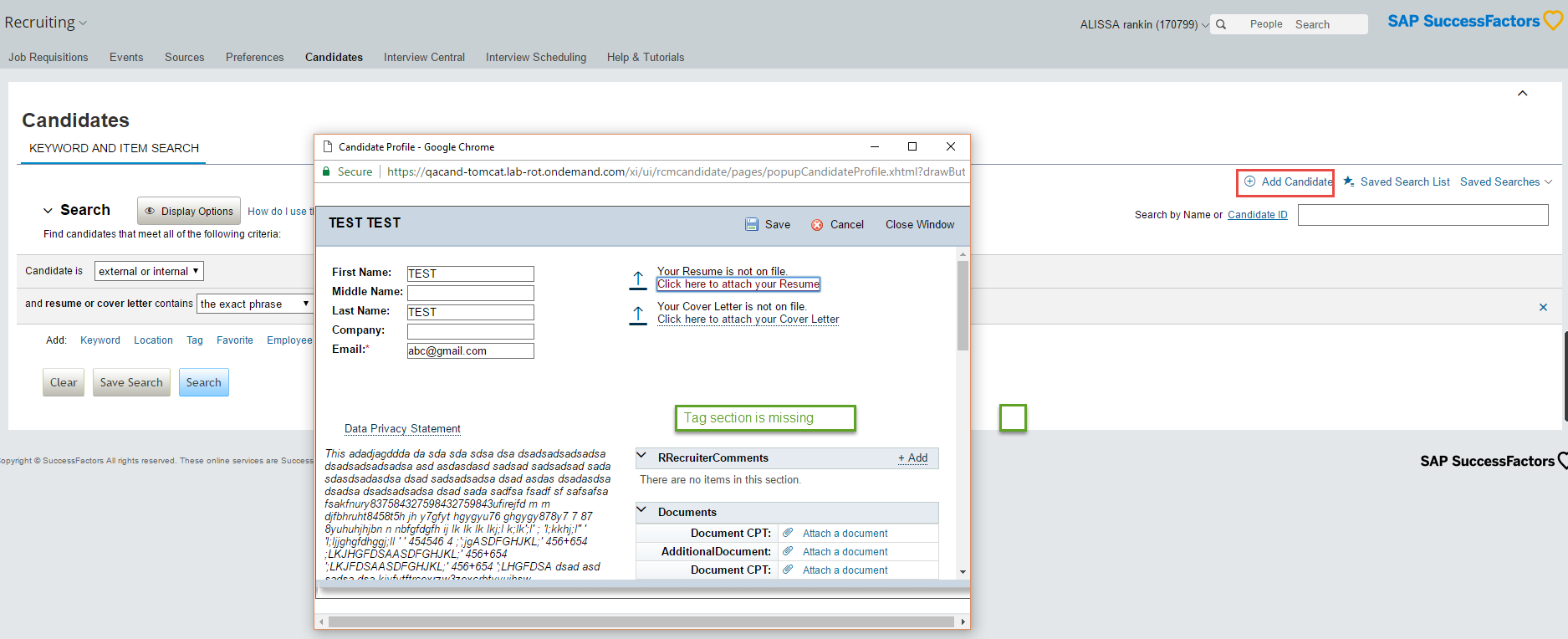Viewport: 1568px width, 639px height.
Task: Click the Last Name input field
Action: [470, 312]
